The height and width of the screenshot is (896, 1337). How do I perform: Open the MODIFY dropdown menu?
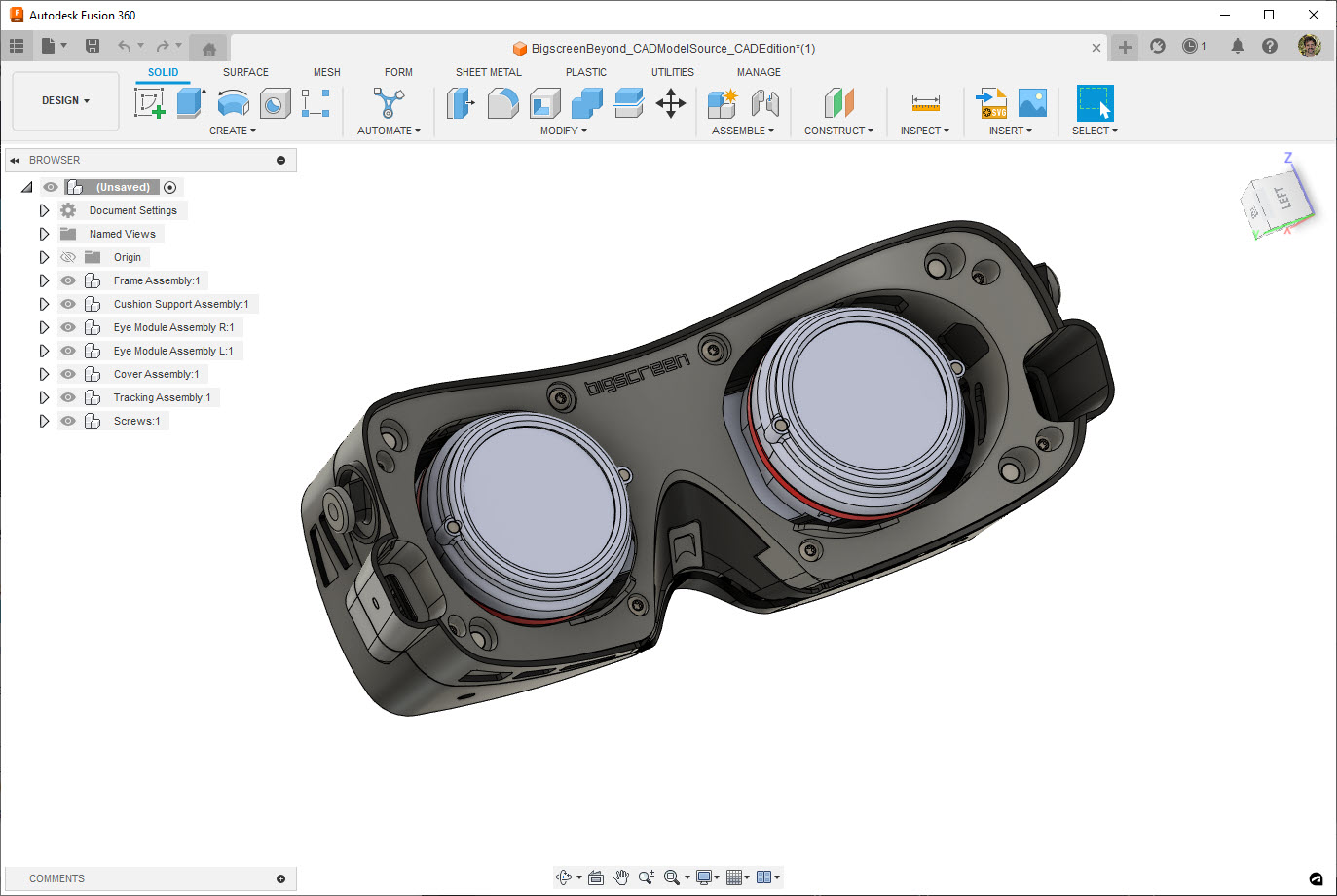coord(564,131)
